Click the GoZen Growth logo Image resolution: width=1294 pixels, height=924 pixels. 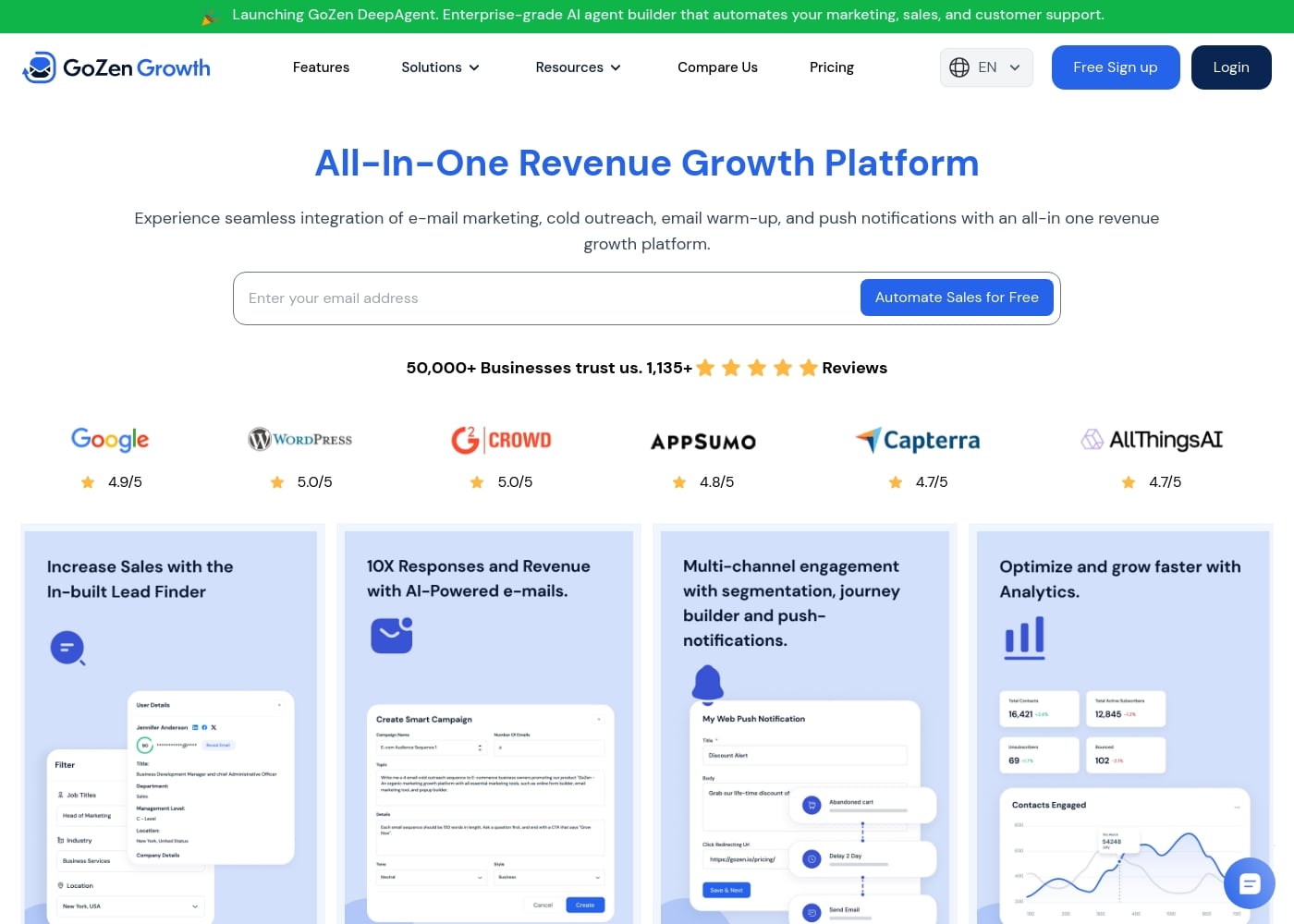(116, 67)
